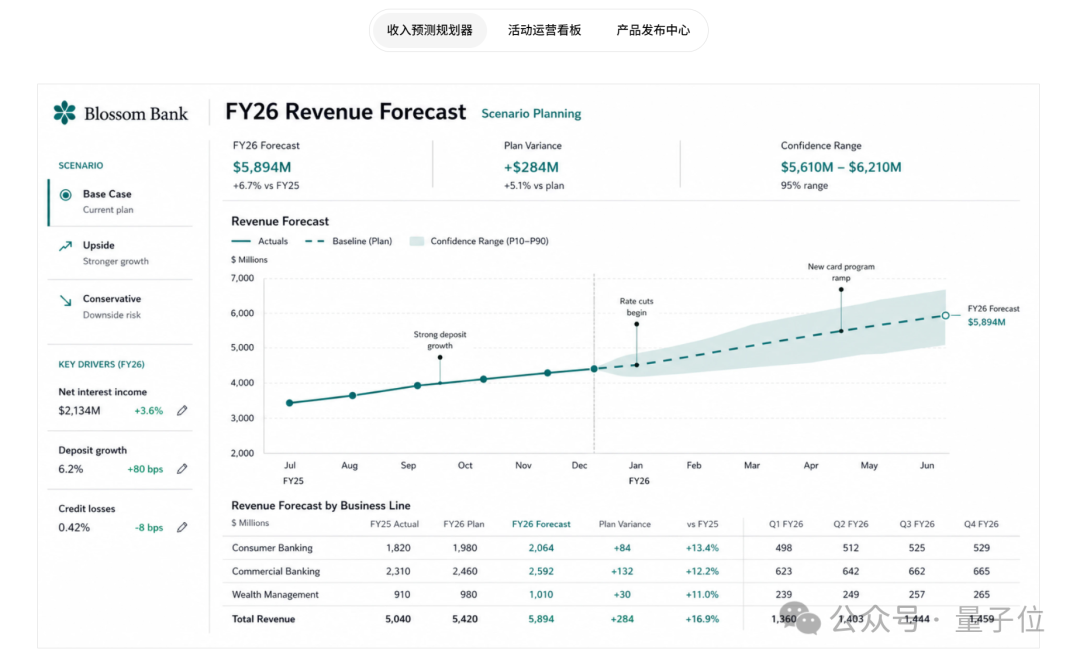Edit Credit losses with pencil icon
The height and width of the screenshot is (663, 1080).
(182, 527)
